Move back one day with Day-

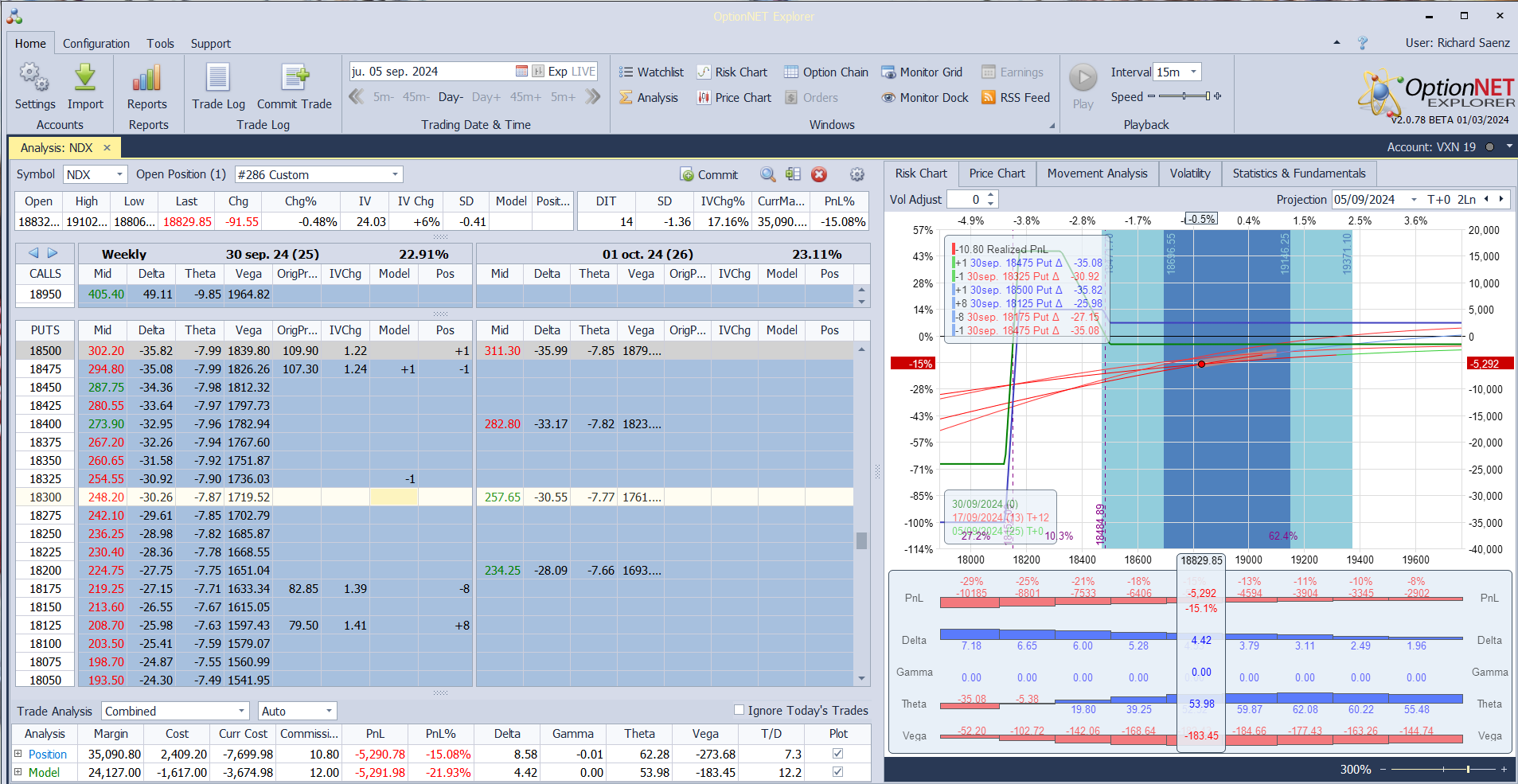[451, 97]
